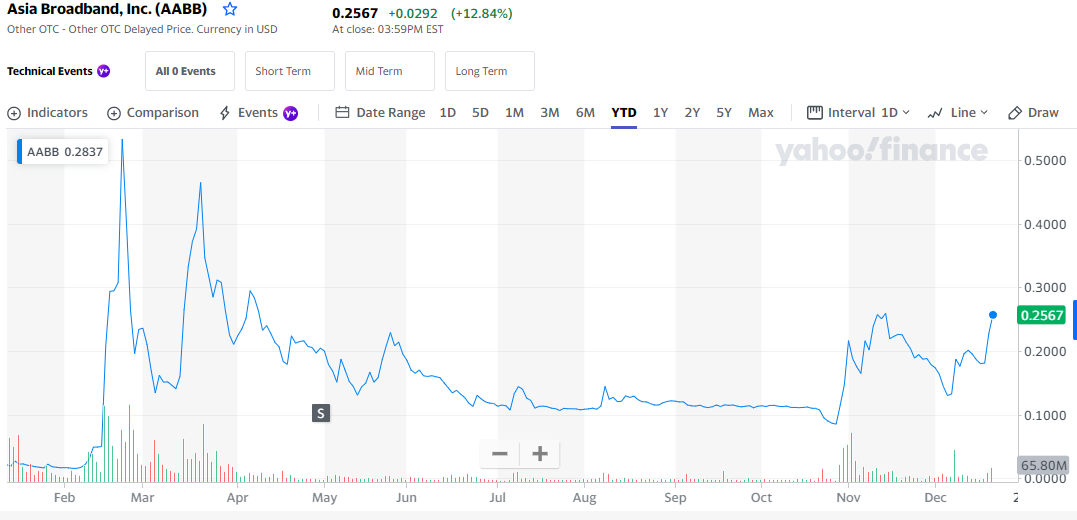Click the line chart type icon
Image resolution: width=1077 pixels, height=520 pixels.
tap(935, 113)
